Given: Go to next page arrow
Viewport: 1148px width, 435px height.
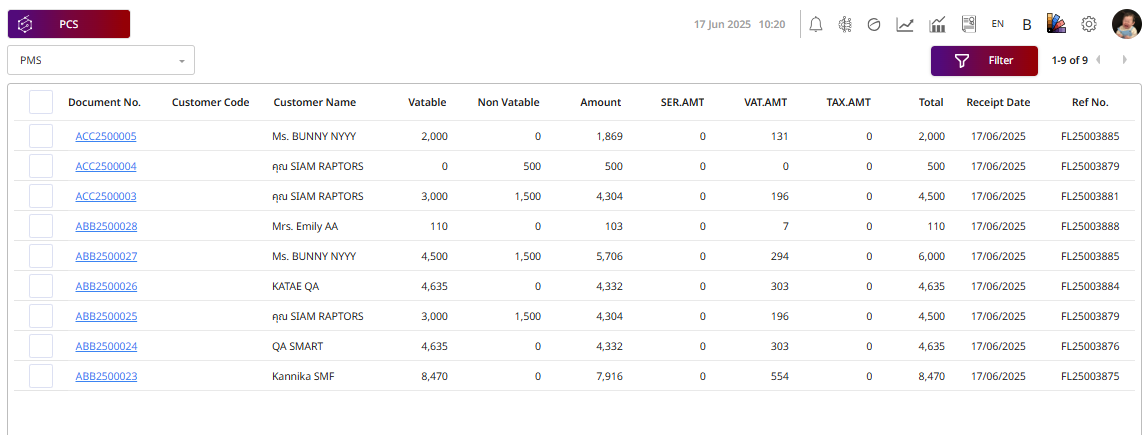Looking at the screenshot, I should [x=1125, y=60].
